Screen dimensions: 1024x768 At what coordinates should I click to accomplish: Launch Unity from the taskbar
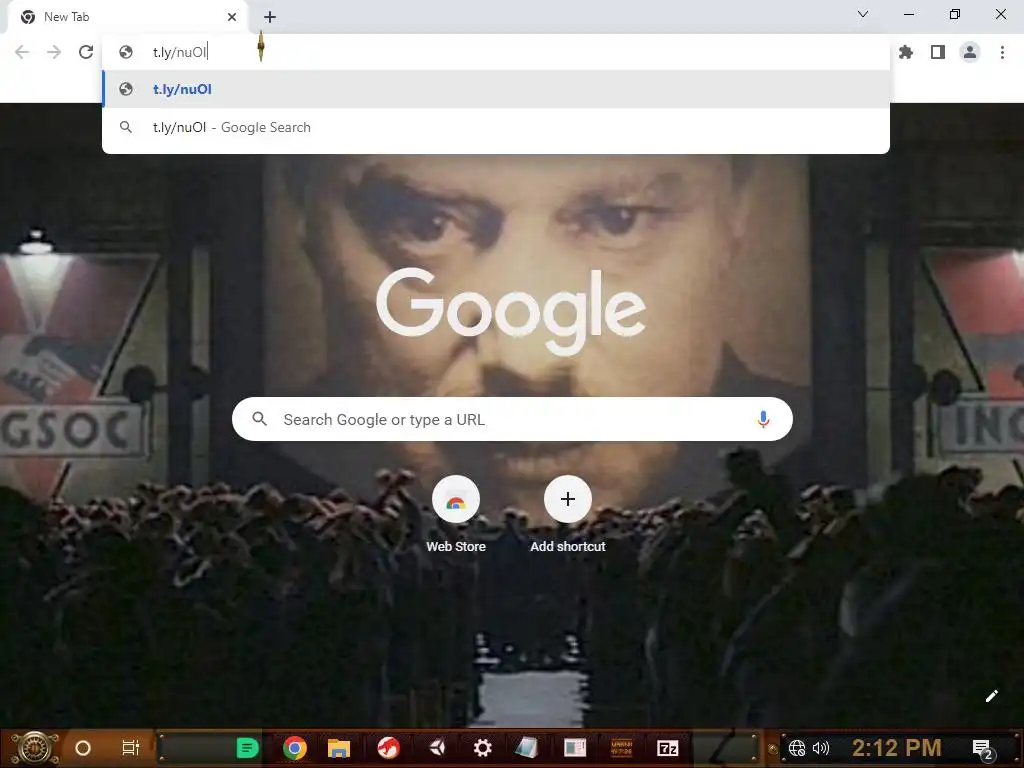pos(437,748)
